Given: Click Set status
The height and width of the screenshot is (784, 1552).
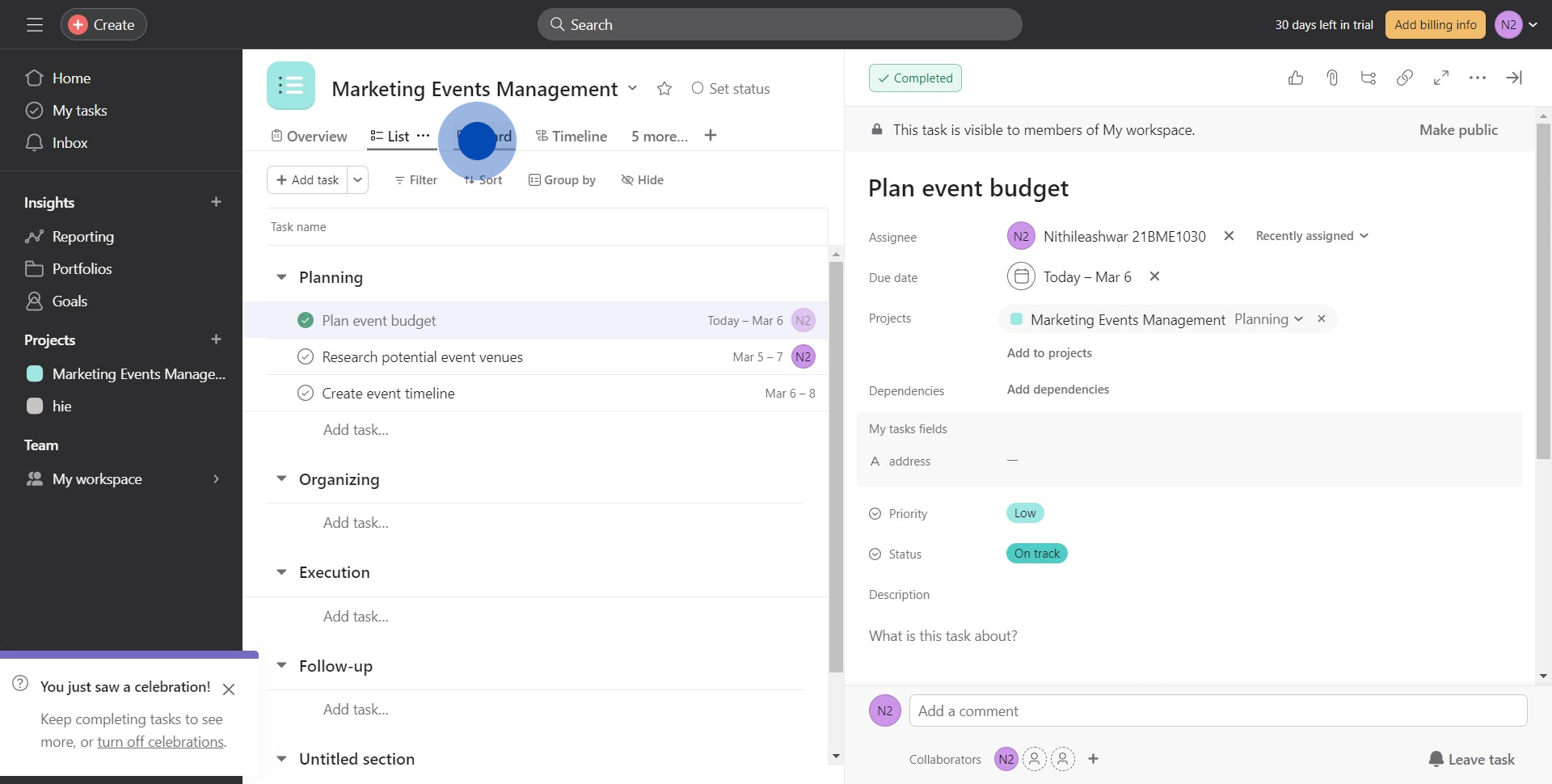Looking at the screenshot, I should 731,89.
